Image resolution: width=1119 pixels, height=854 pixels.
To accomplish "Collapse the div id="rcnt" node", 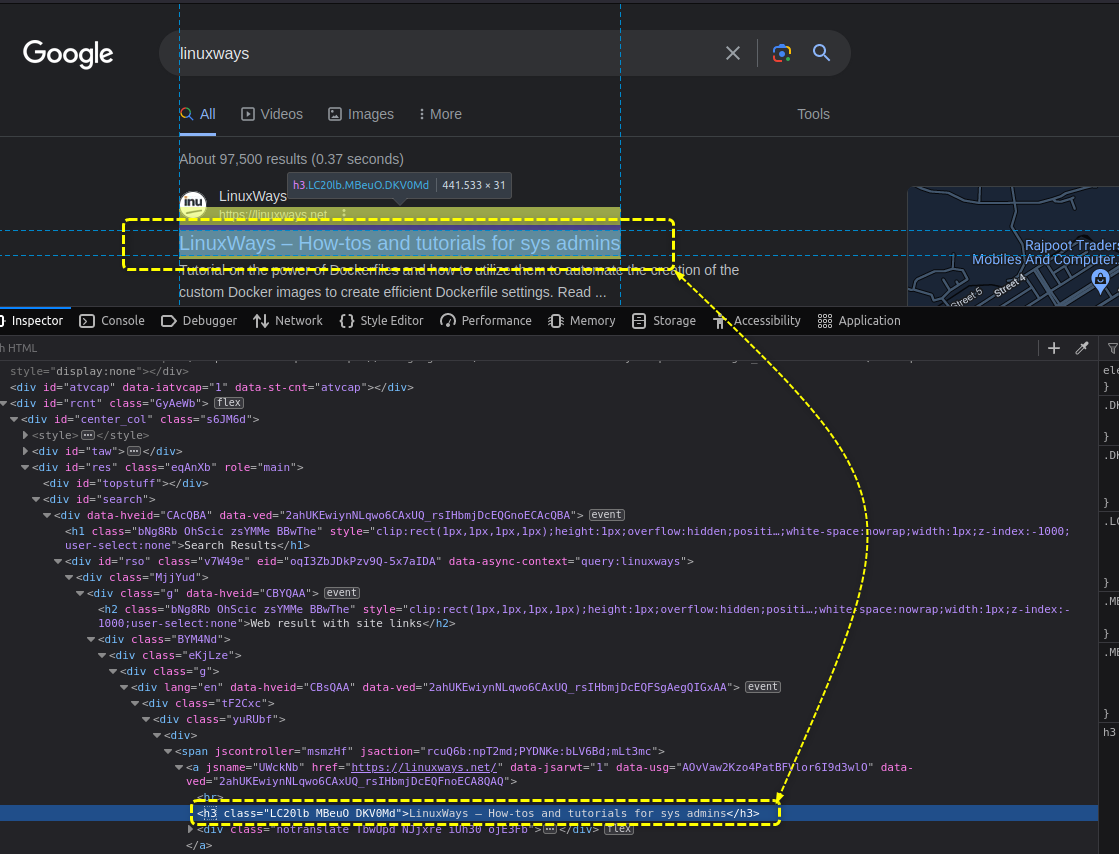I will [4, 404].
